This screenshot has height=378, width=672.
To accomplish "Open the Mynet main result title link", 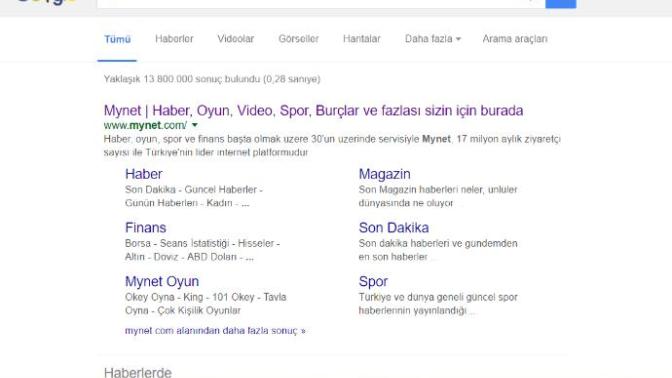I will pos(313,111).
